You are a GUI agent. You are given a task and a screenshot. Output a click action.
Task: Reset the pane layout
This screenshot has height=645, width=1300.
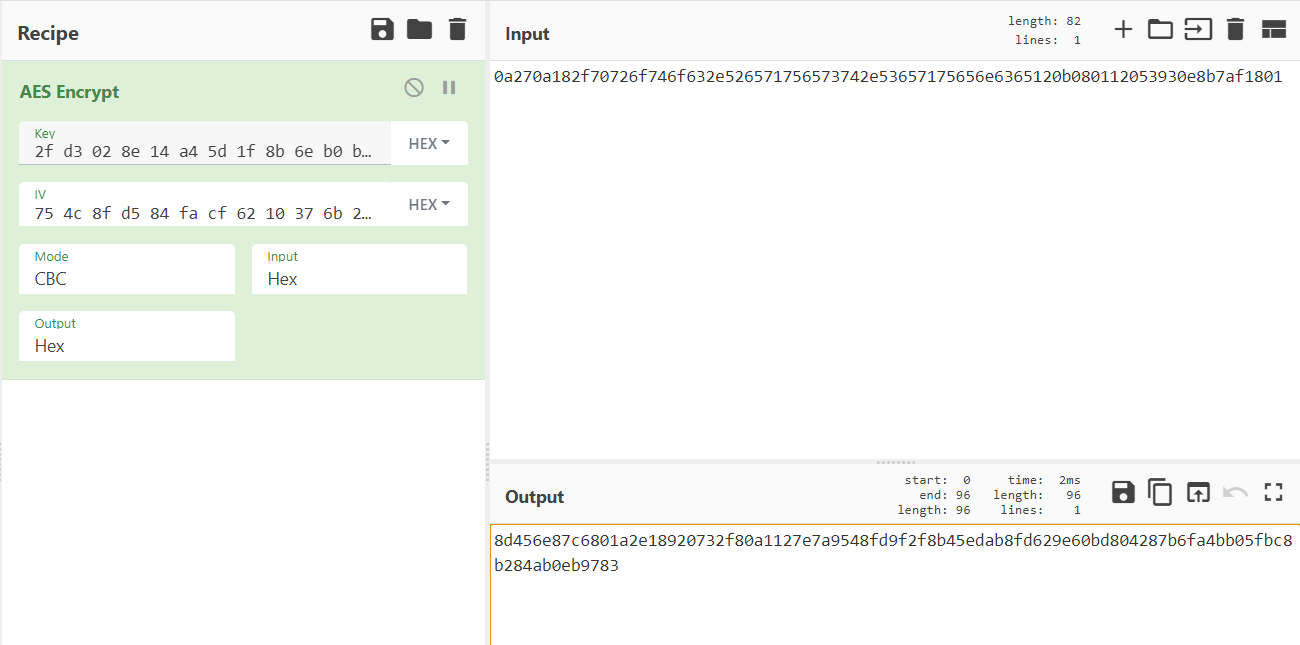click(1273, 30)
